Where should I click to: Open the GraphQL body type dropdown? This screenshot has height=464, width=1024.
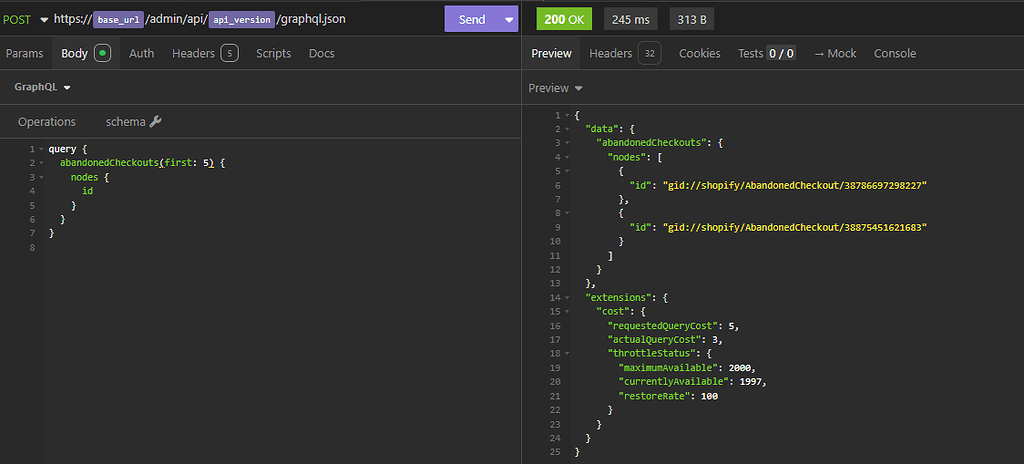pyautogui.click(x=42, y=87)
